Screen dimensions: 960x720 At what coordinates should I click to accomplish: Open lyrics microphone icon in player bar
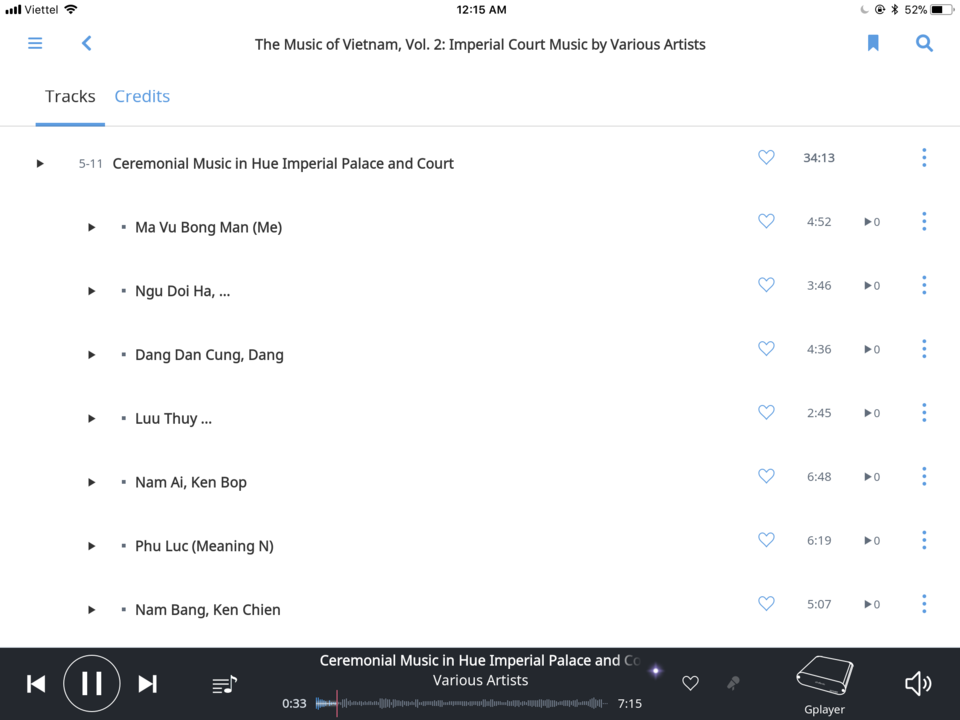(733, 683)
